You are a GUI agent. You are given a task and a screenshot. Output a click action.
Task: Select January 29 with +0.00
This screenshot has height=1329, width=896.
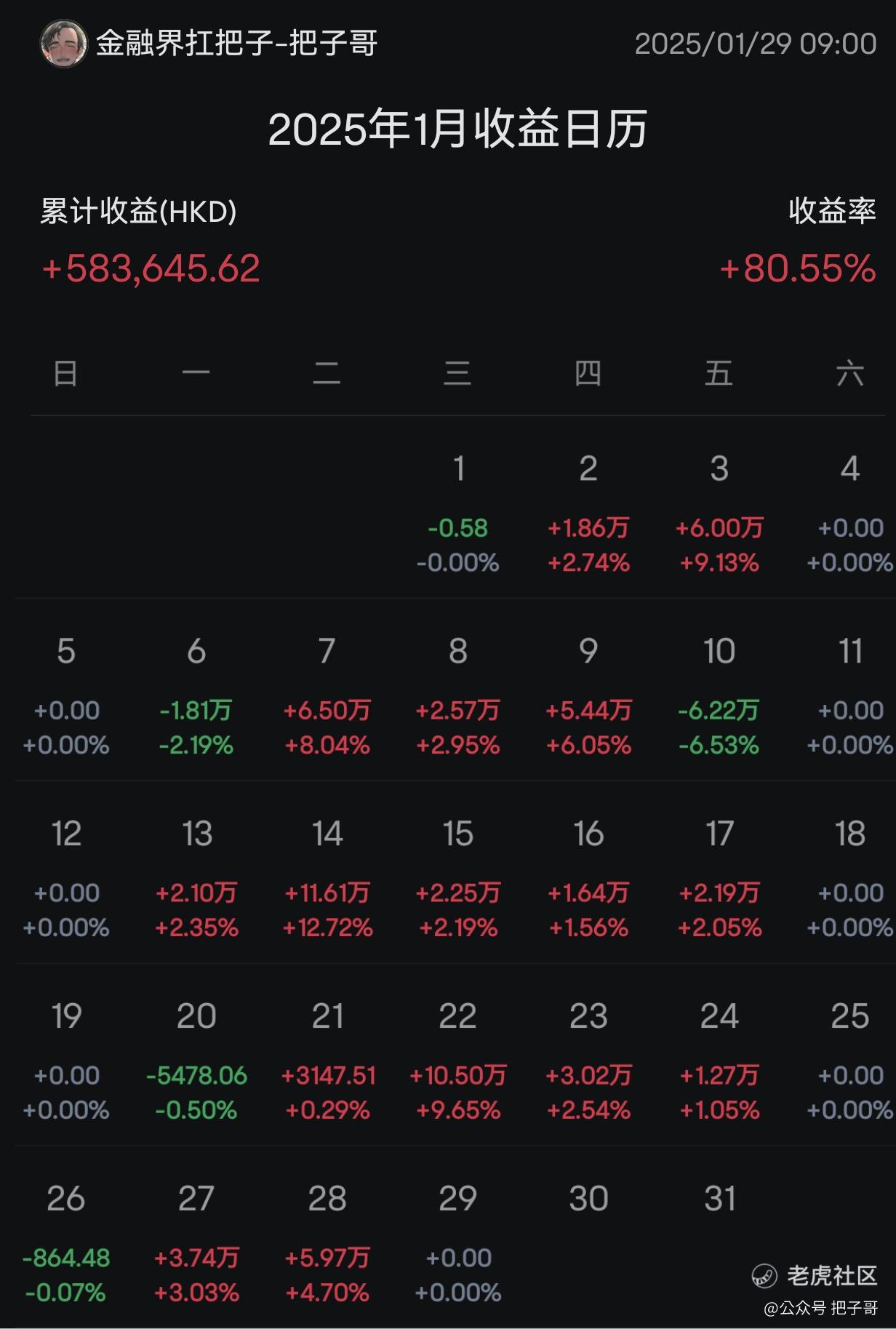[x=457, y=1244]
